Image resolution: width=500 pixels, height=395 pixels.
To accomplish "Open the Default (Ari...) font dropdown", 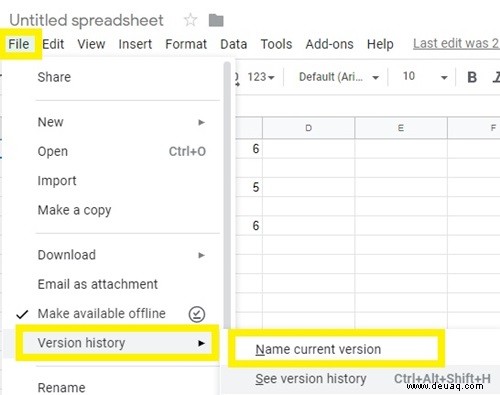I will point(338,77).
